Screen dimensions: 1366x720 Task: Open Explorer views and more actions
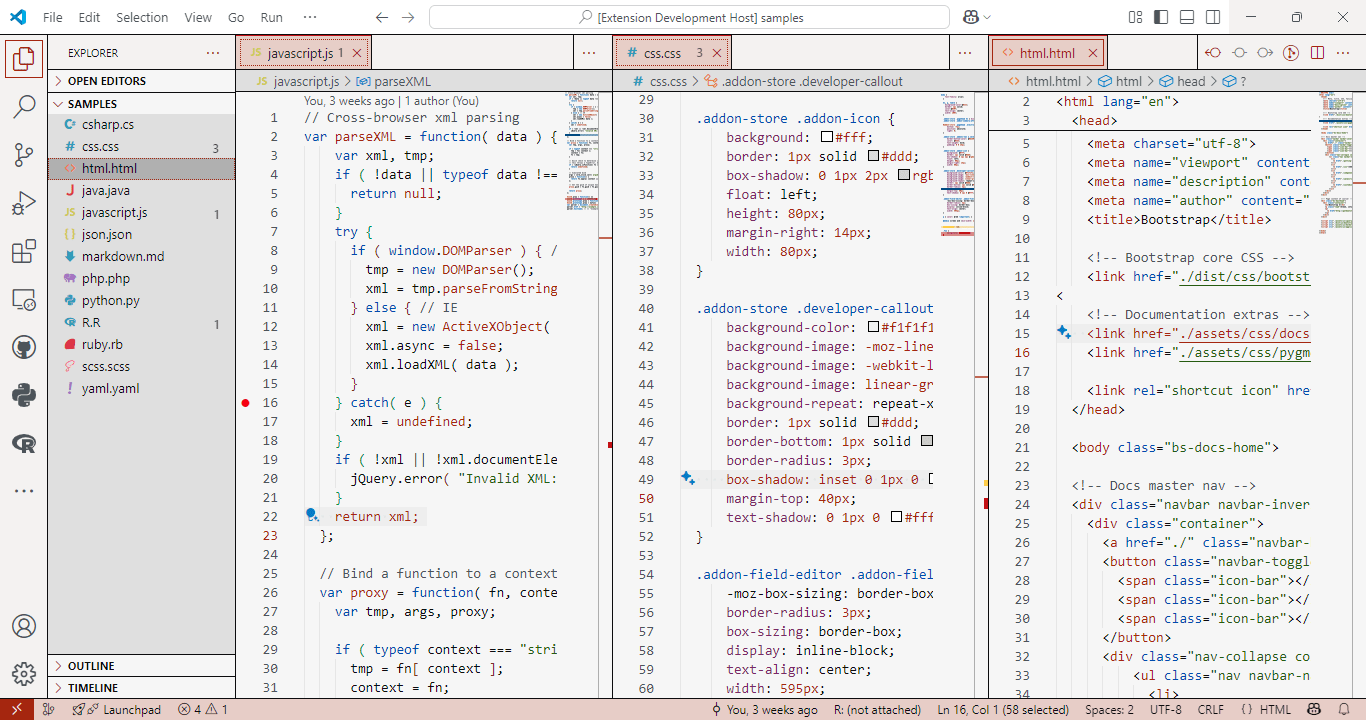click(213, 53)
